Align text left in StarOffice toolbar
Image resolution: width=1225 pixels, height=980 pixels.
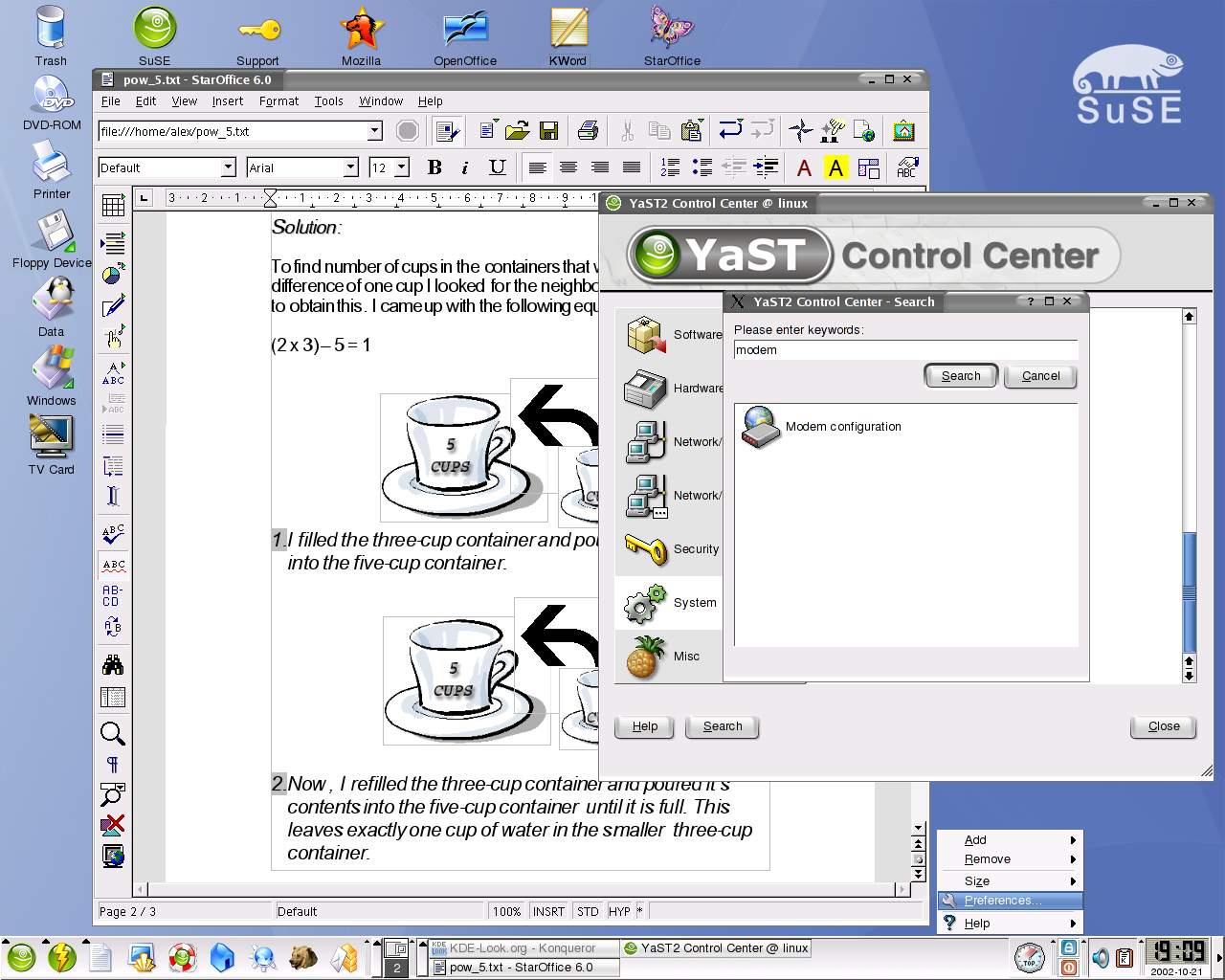538,167
